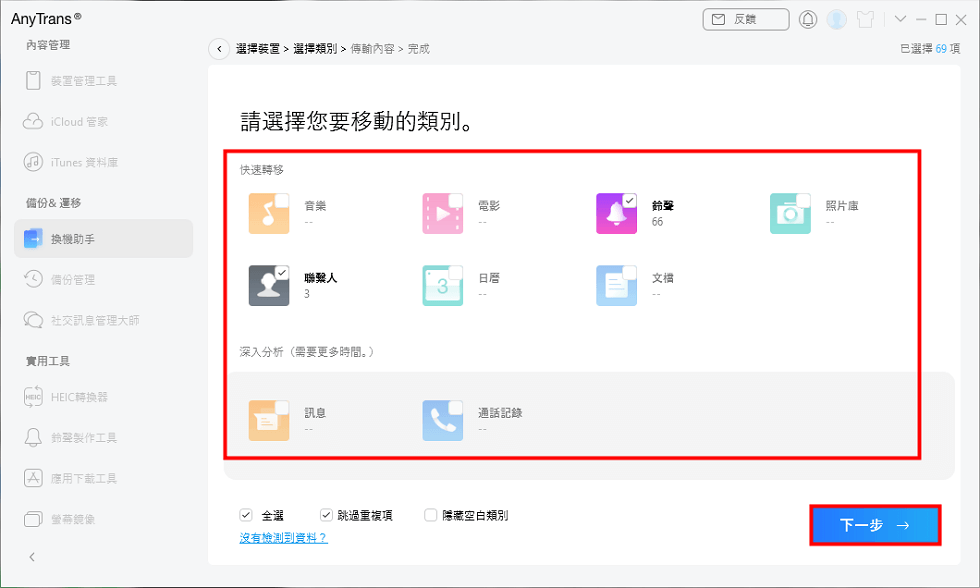This screenshot has width=980, height=588.
Task: Click the 電影 movies category icon
Action: 442,214
